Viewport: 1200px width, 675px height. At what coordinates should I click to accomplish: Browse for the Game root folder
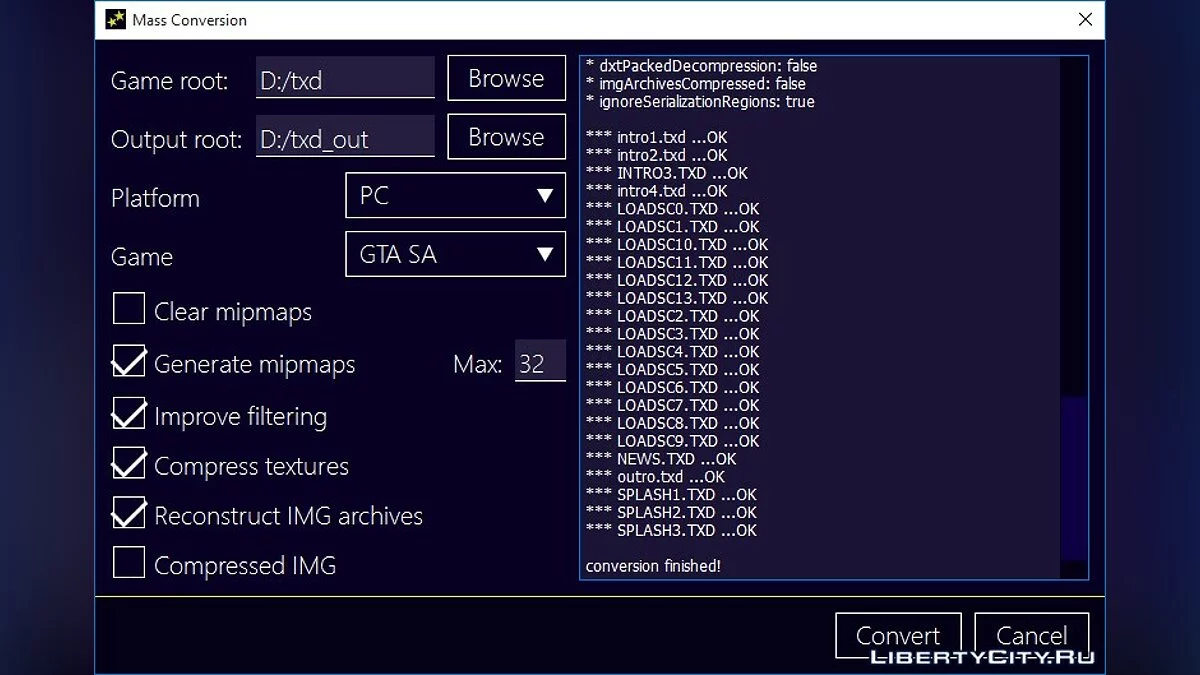click(x=506, y=78)
